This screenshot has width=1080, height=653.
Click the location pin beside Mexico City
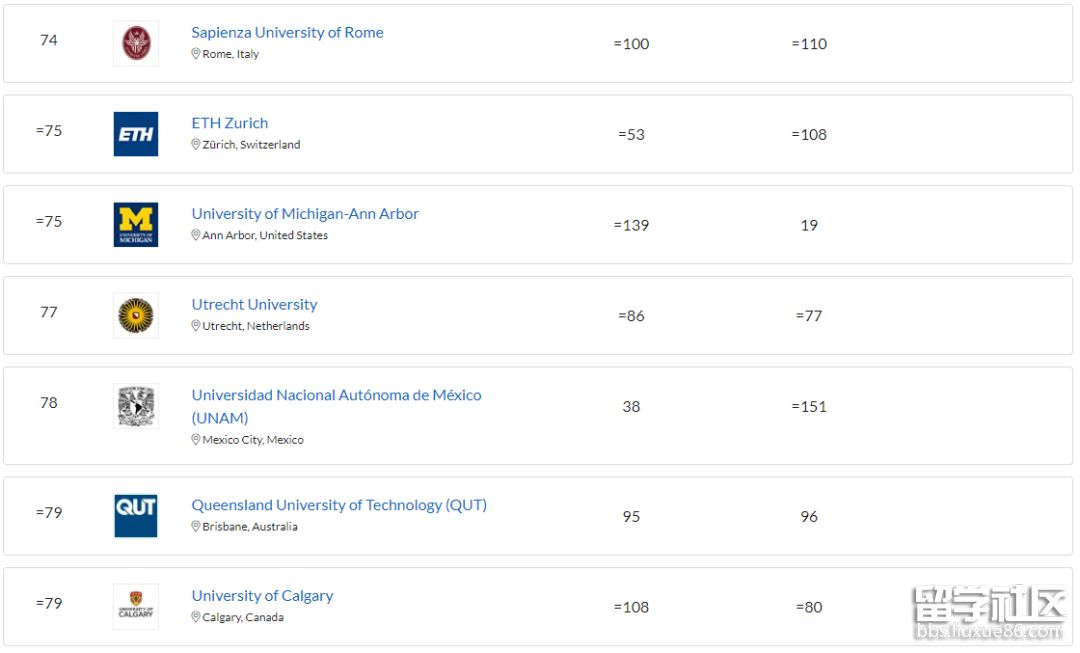[196, 440]
